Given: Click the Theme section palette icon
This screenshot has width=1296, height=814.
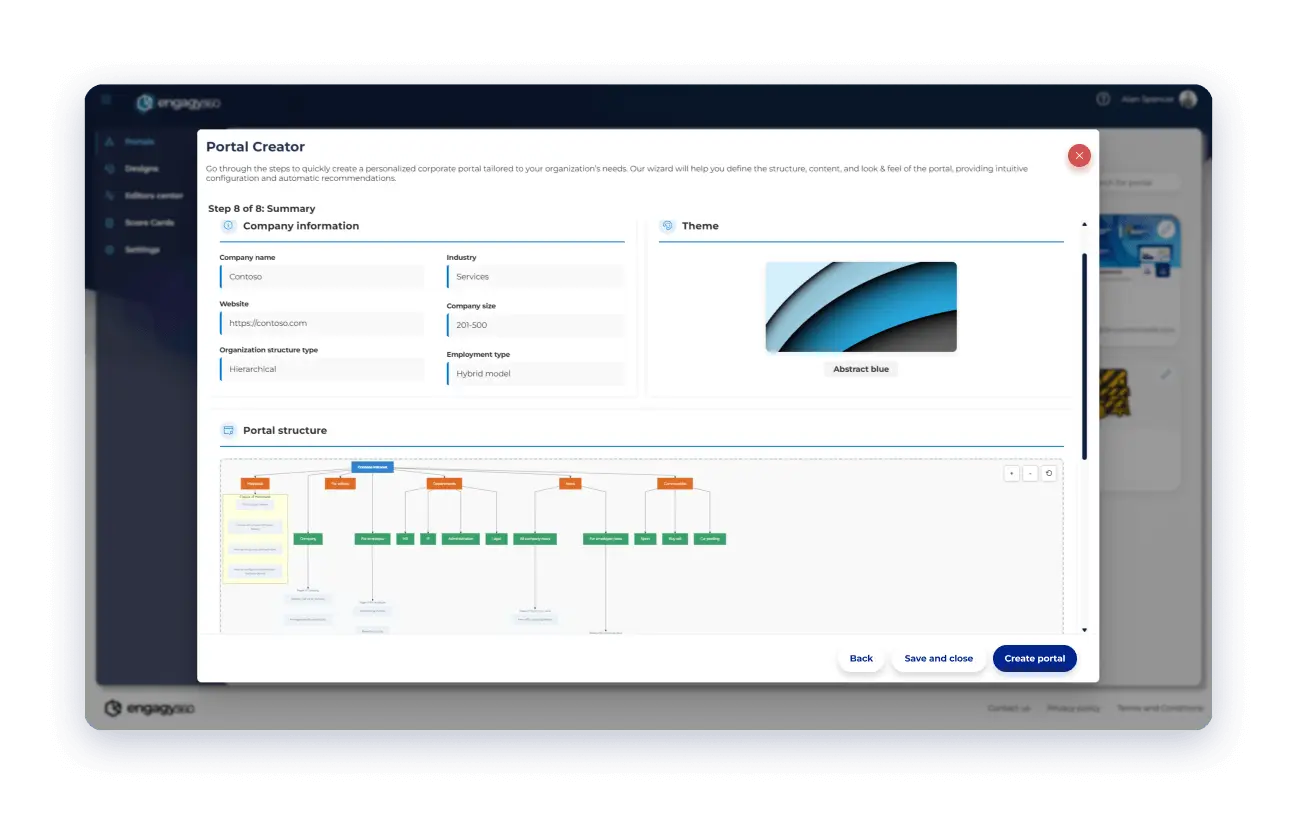Looking at the screenshot, I should tap(667, 226).
